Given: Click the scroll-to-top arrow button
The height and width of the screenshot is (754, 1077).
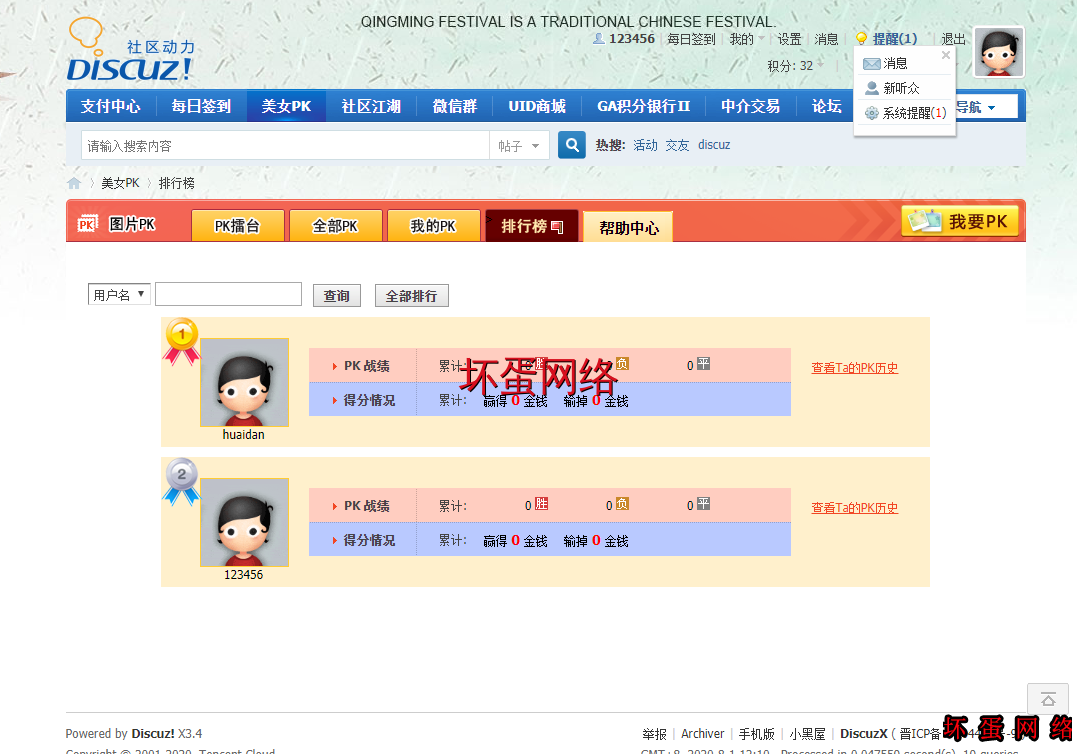Looking at the screenshot, I should (1048, 699).
